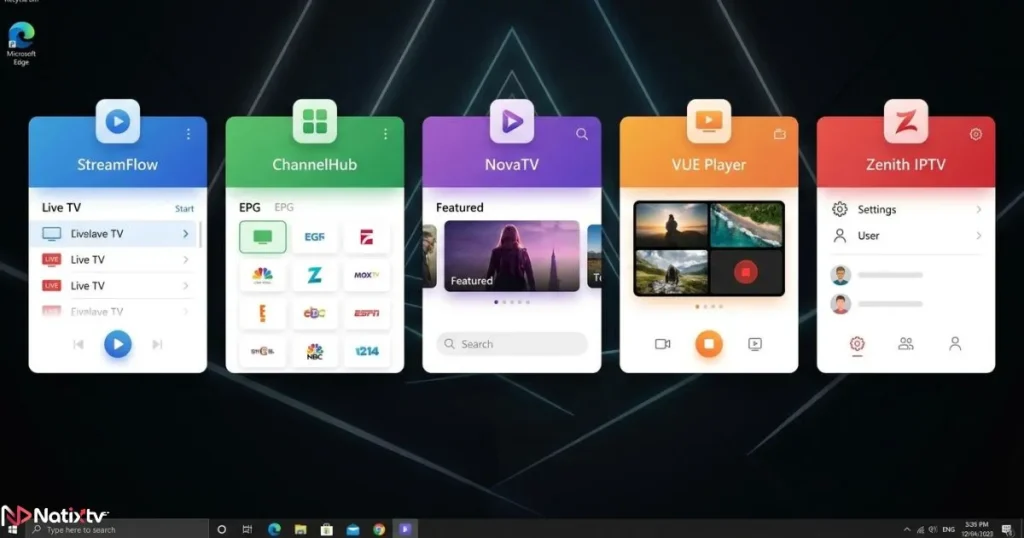Open the VUE Player logo icon
1024x538 pixels.
coord(709,121)
